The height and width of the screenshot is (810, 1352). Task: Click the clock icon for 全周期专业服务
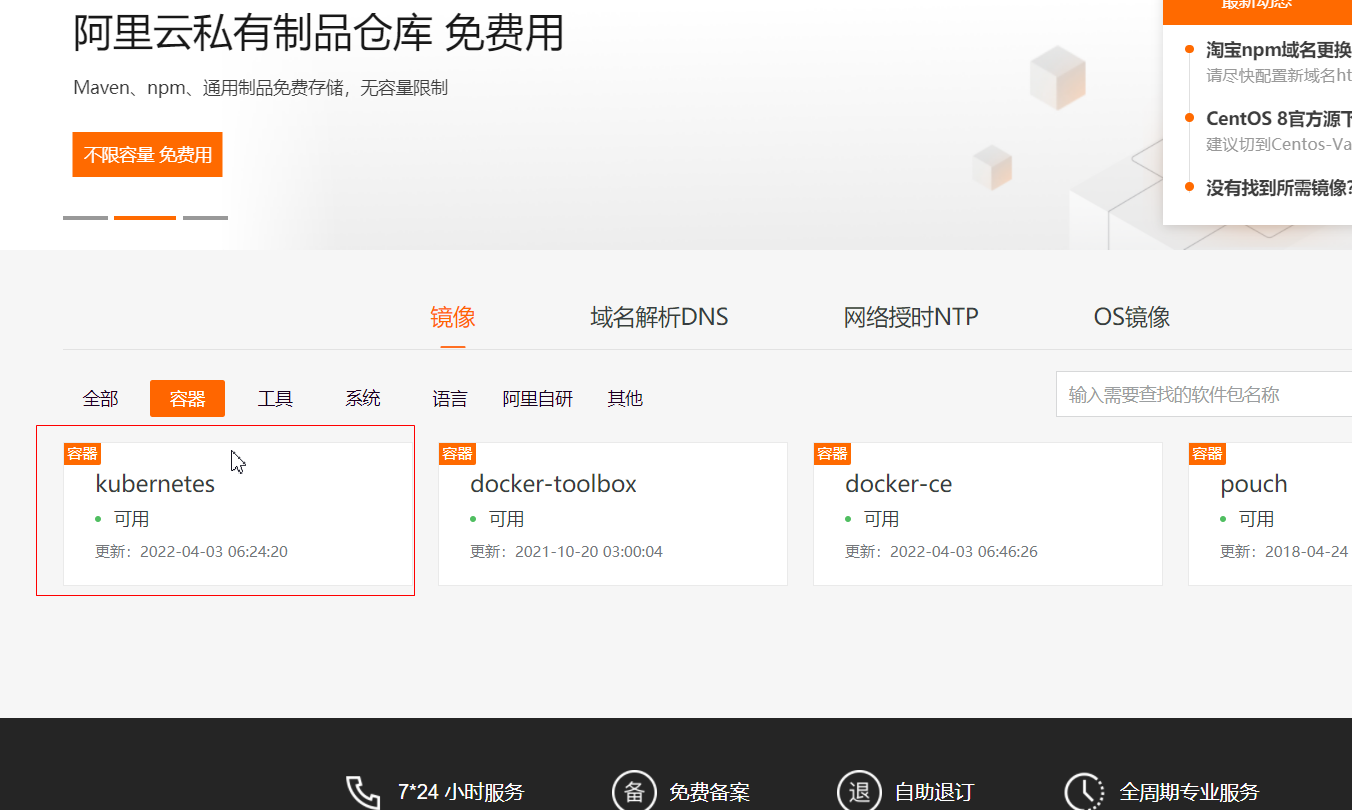[x=1086, y=792]
